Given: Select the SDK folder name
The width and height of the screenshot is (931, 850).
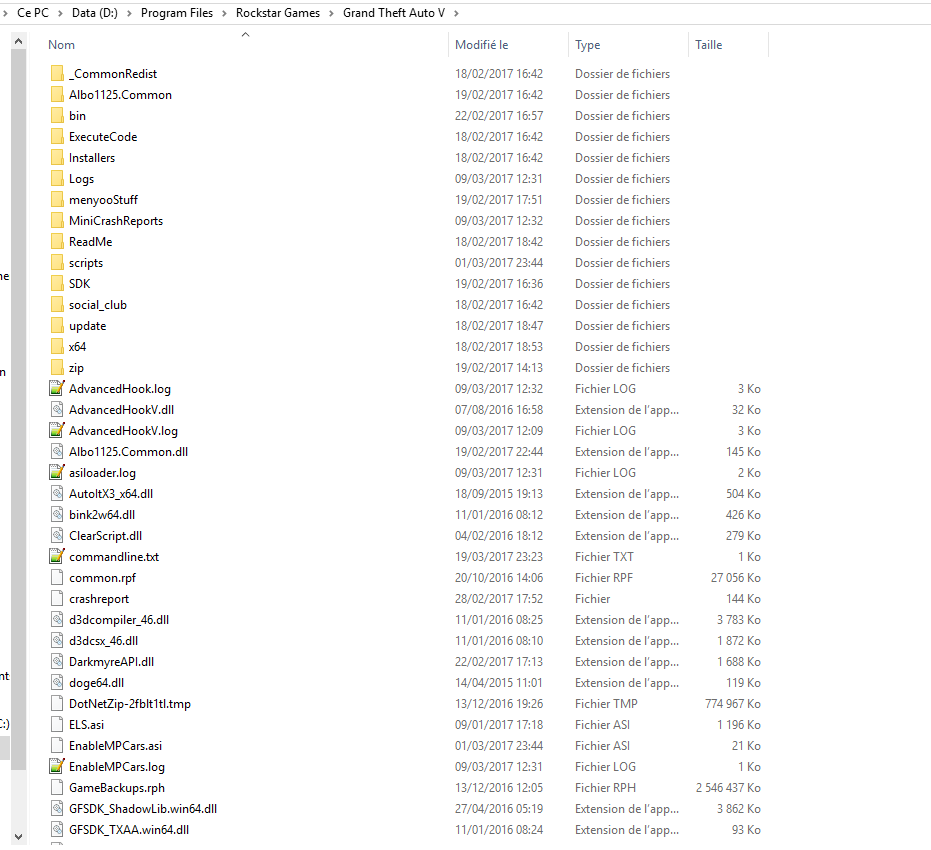Looking at the screenshot, I should (x=80, y=284).
